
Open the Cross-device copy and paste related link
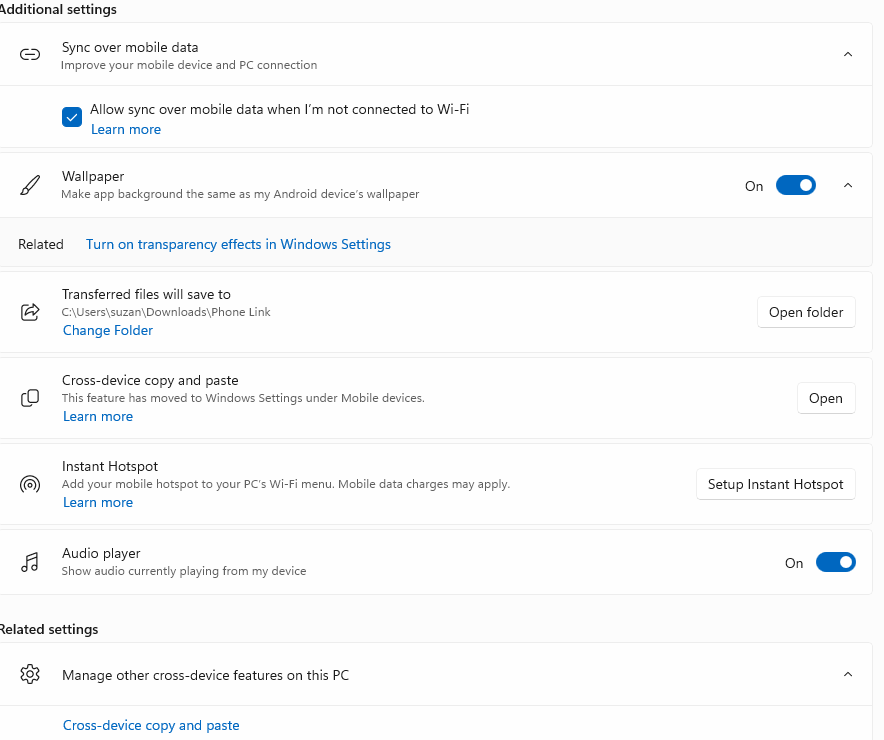151,725
